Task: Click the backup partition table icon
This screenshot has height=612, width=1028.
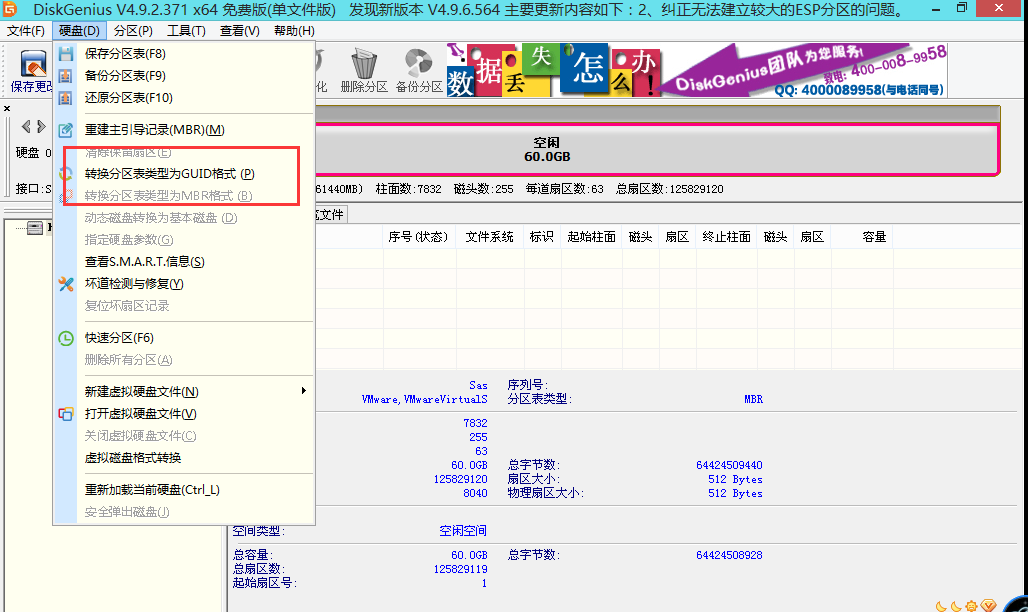Action: coord(66,75)
